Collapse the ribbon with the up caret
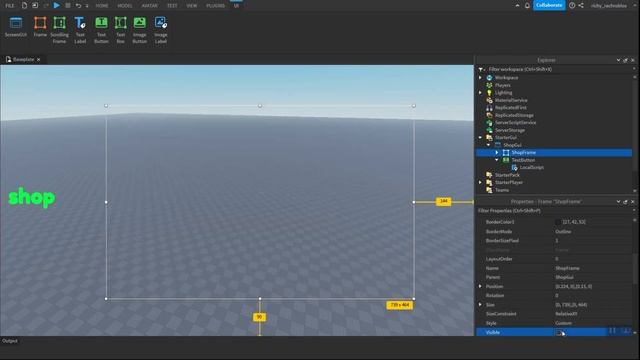This screenshot has height=360, width=640. [518, 5]
